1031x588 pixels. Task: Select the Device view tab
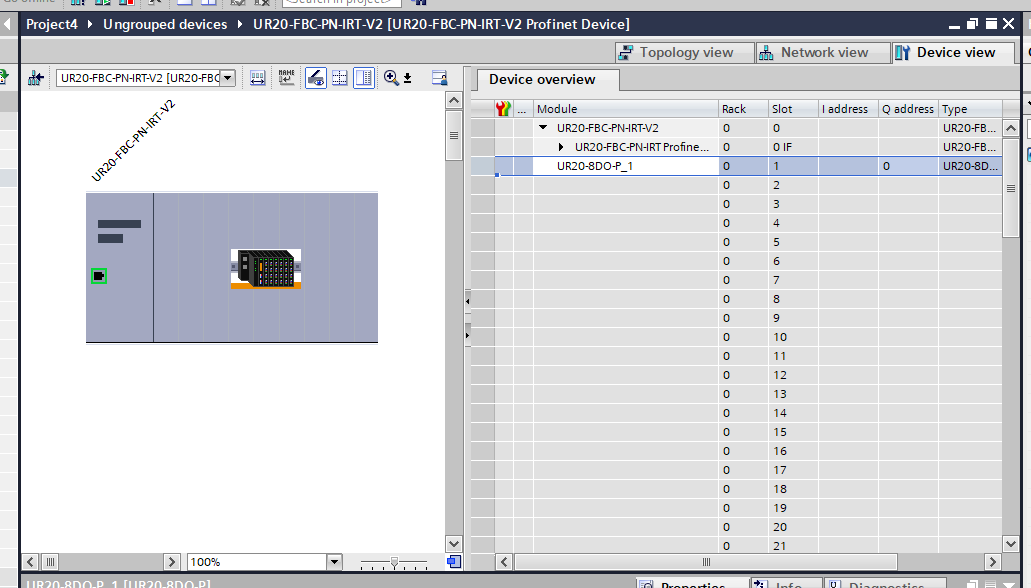pyautogui.click(x=953, y=53)
